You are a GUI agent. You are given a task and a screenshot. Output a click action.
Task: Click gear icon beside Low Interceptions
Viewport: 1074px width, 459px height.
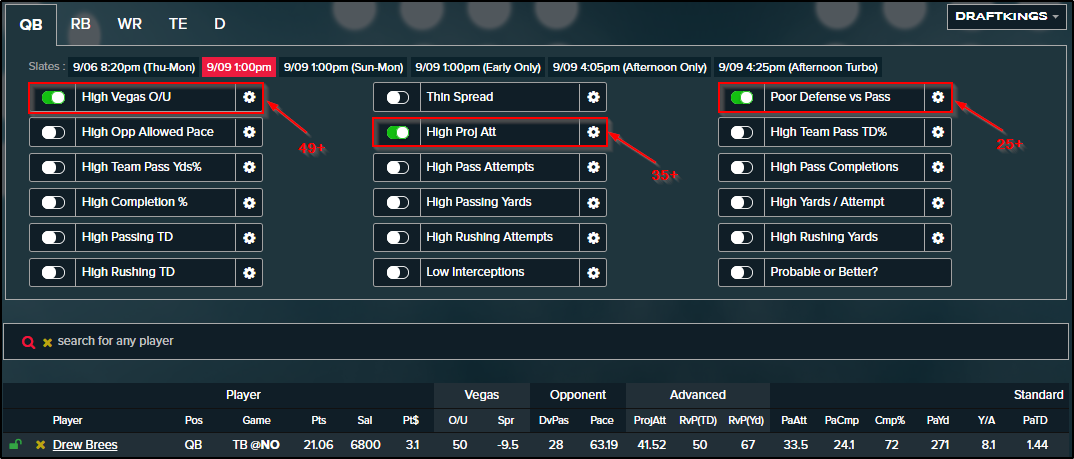coord(593,272)
